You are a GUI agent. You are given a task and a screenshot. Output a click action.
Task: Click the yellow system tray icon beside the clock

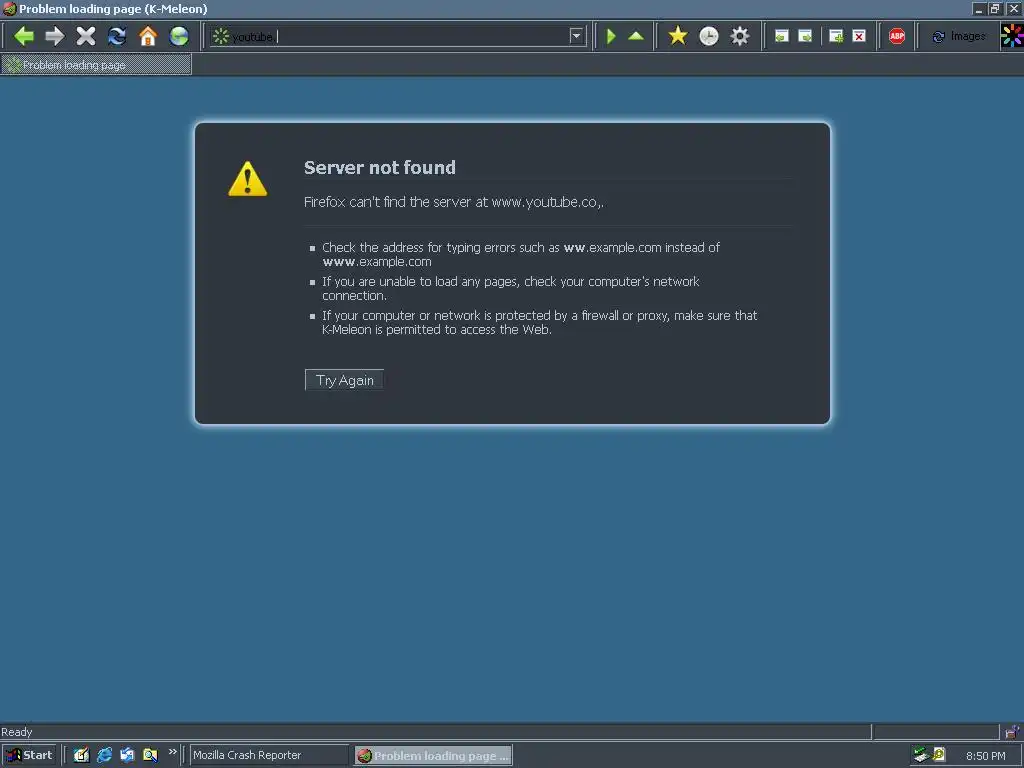939,754
